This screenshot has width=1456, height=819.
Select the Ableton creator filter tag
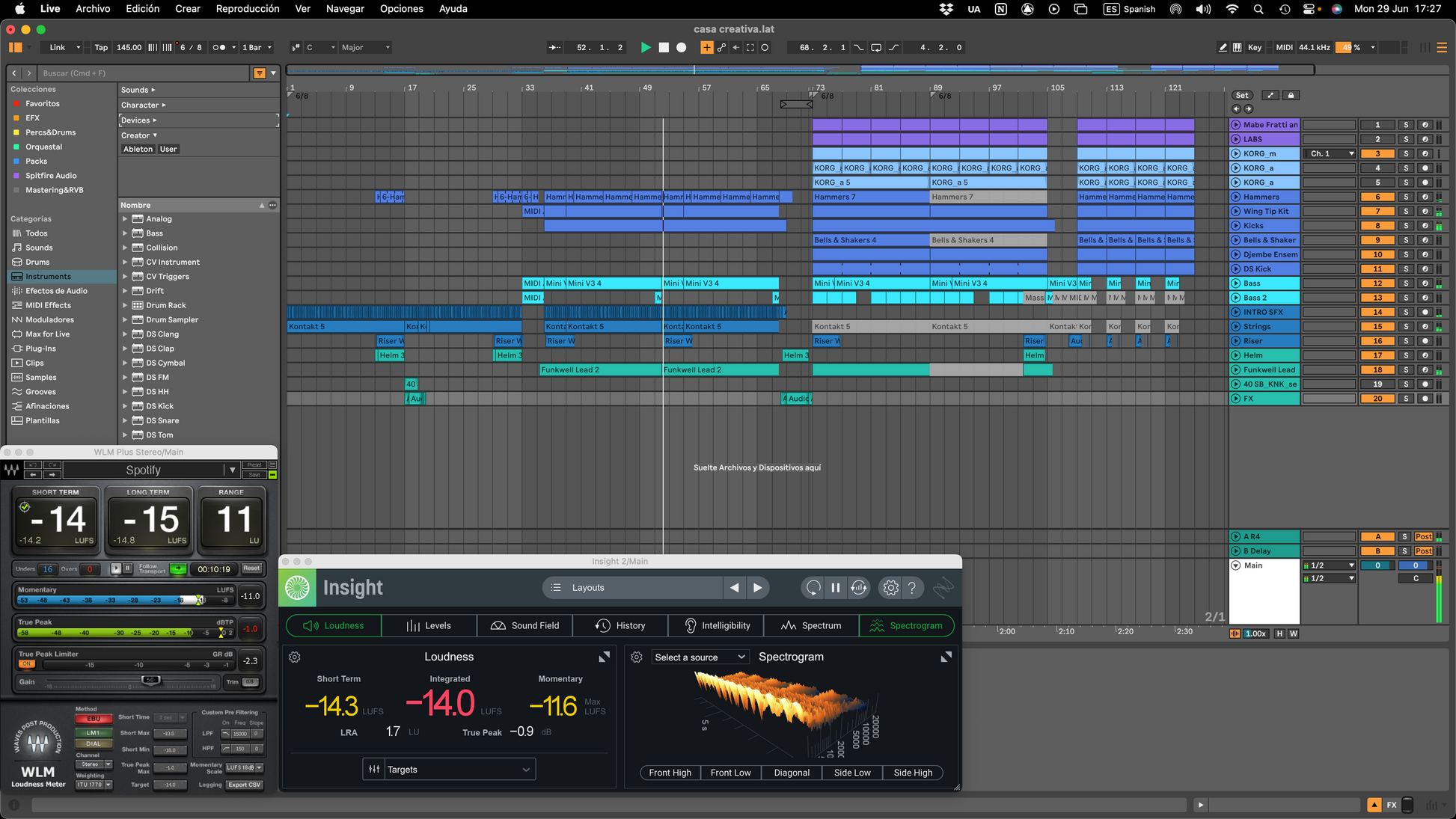click(138, 149)
